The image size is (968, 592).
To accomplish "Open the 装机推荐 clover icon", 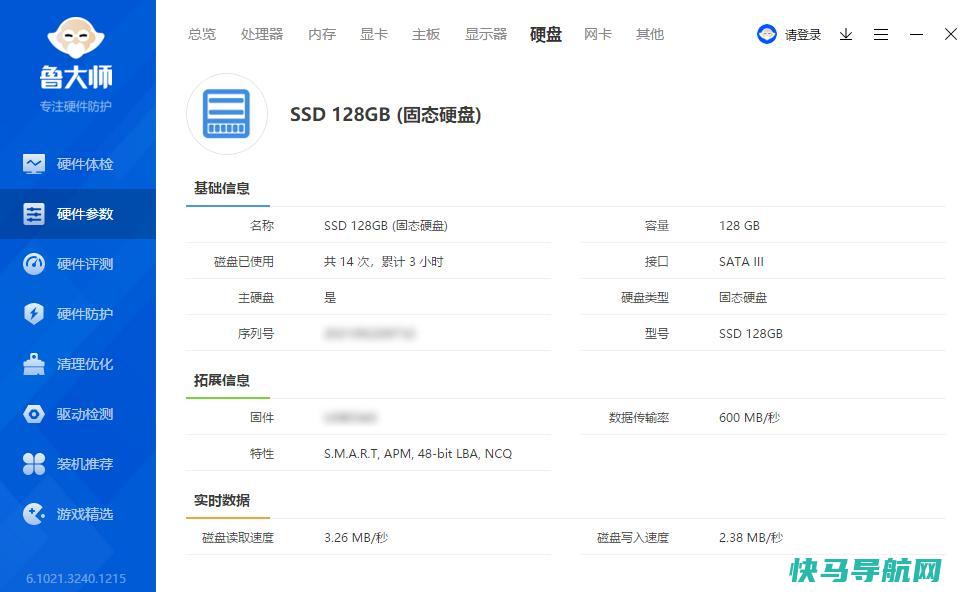I will pyautogui.click(x=34, y=464).
